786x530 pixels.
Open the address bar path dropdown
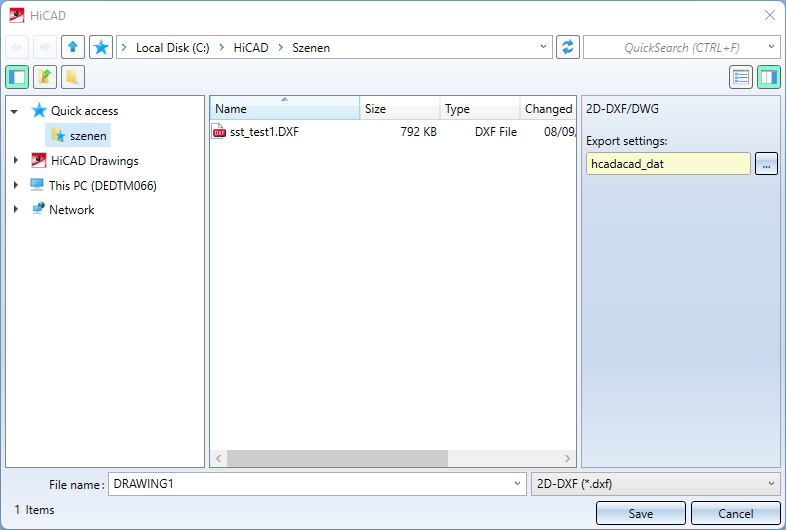[543, 47]
